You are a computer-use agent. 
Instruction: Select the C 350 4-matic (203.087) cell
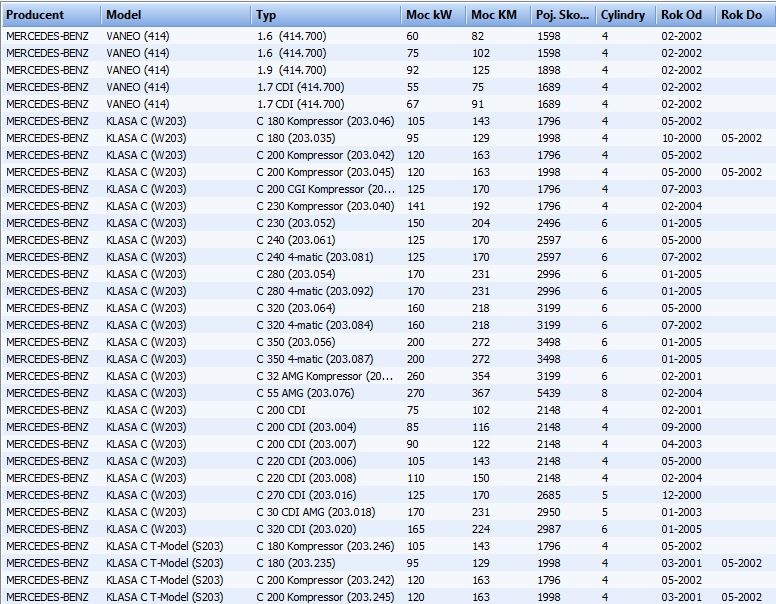click(x=315, y=359)
